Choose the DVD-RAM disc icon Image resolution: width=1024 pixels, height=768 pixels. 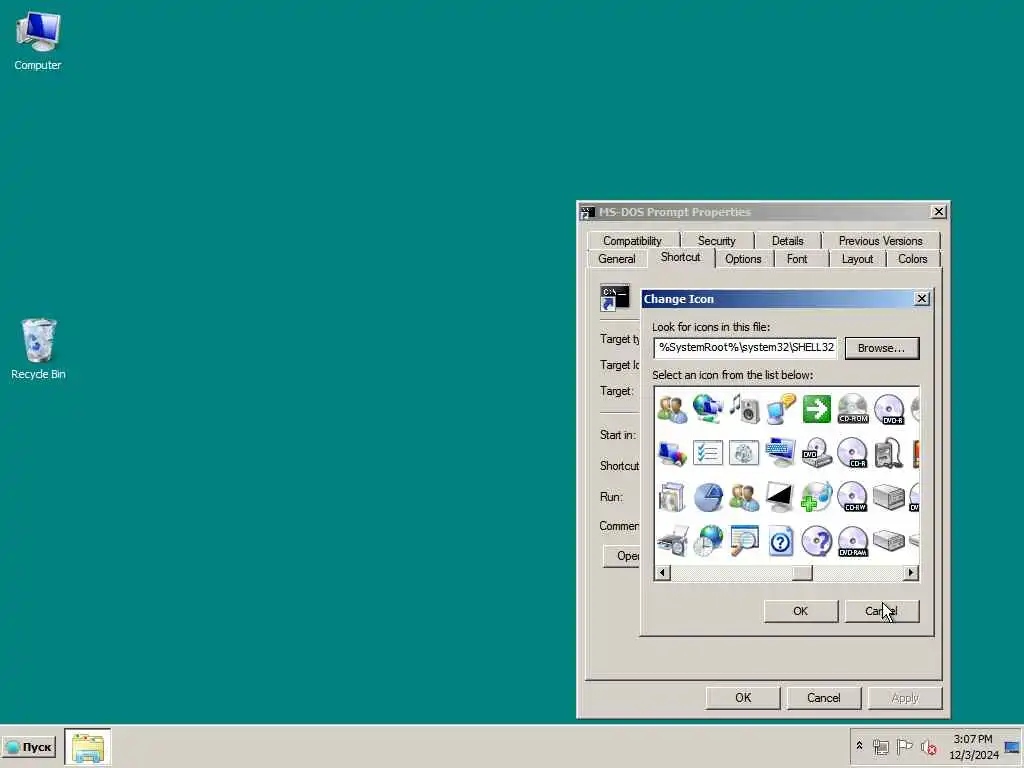tap(852, 541)
